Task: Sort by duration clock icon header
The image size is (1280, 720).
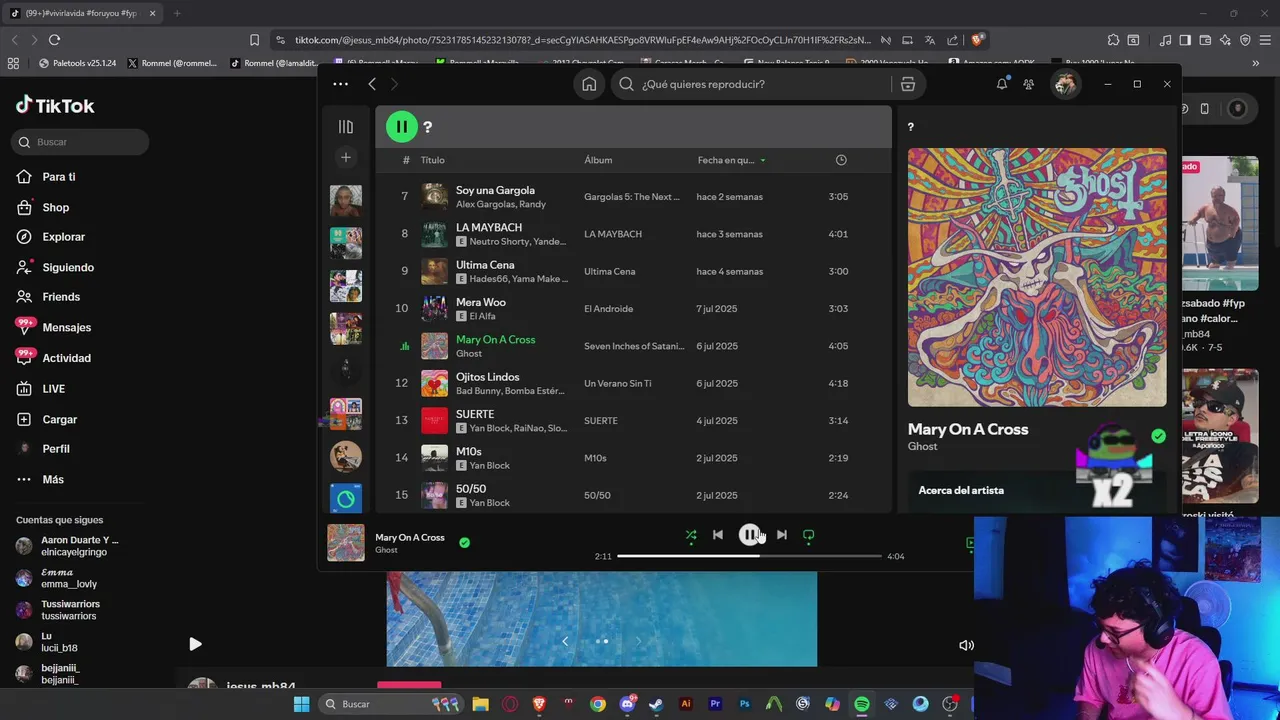Action: click(x=841, y=160)
